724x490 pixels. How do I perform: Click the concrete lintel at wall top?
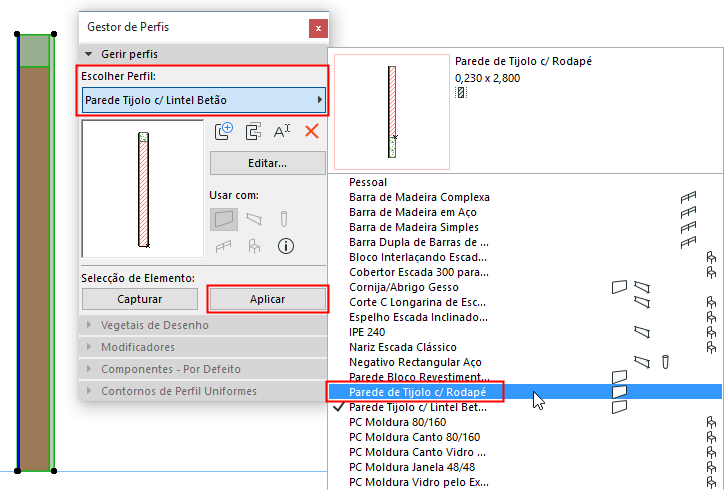34,51
